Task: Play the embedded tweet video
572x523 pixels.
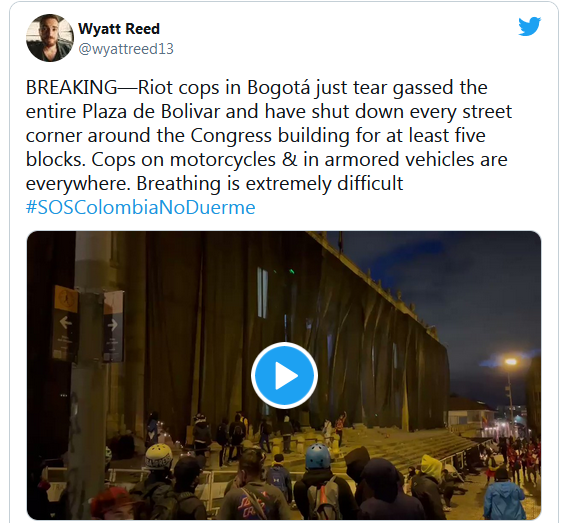Action: coord(284,375)
